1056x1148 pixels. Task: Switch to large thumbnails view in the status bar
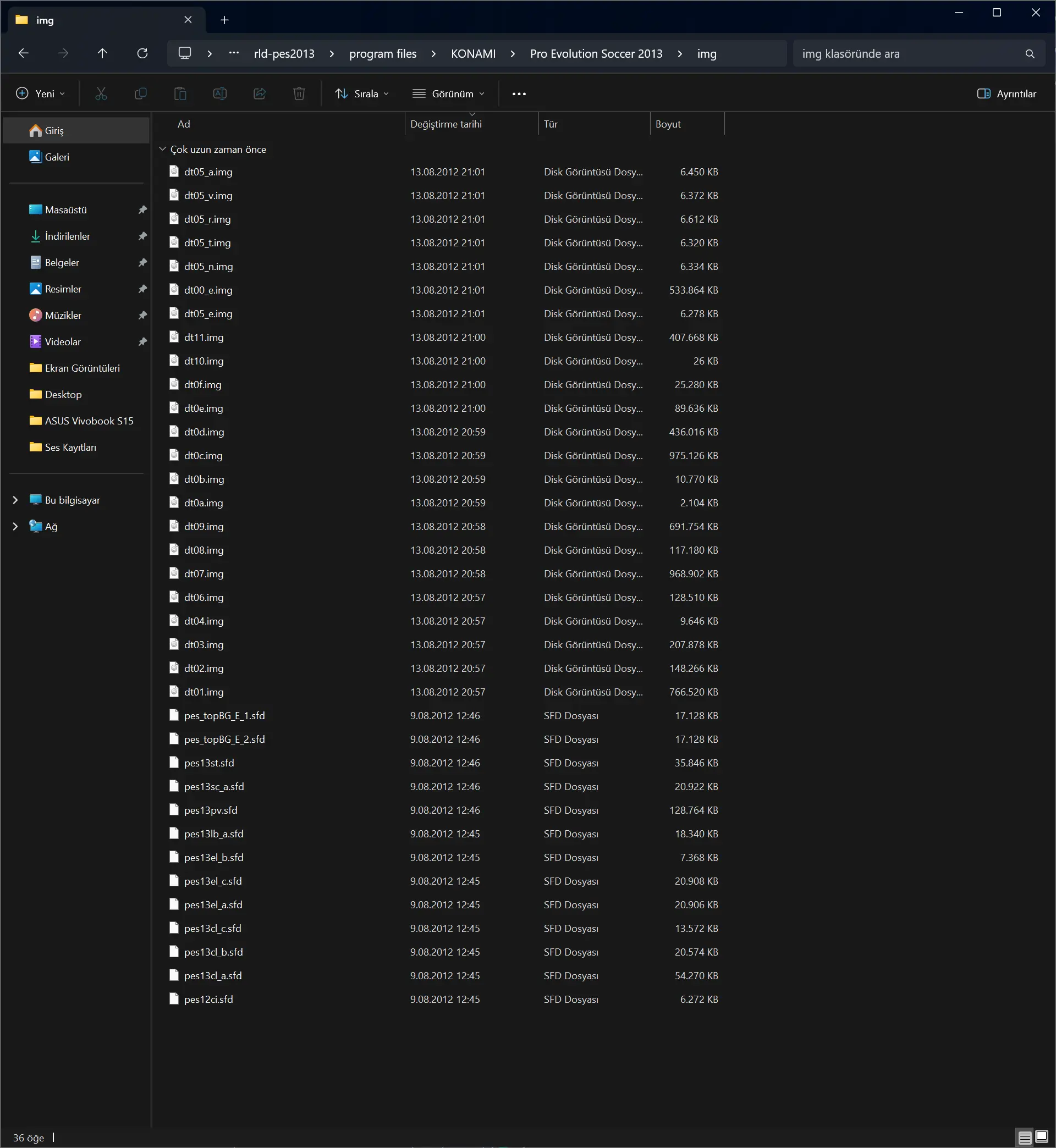click(1042, 1136)
